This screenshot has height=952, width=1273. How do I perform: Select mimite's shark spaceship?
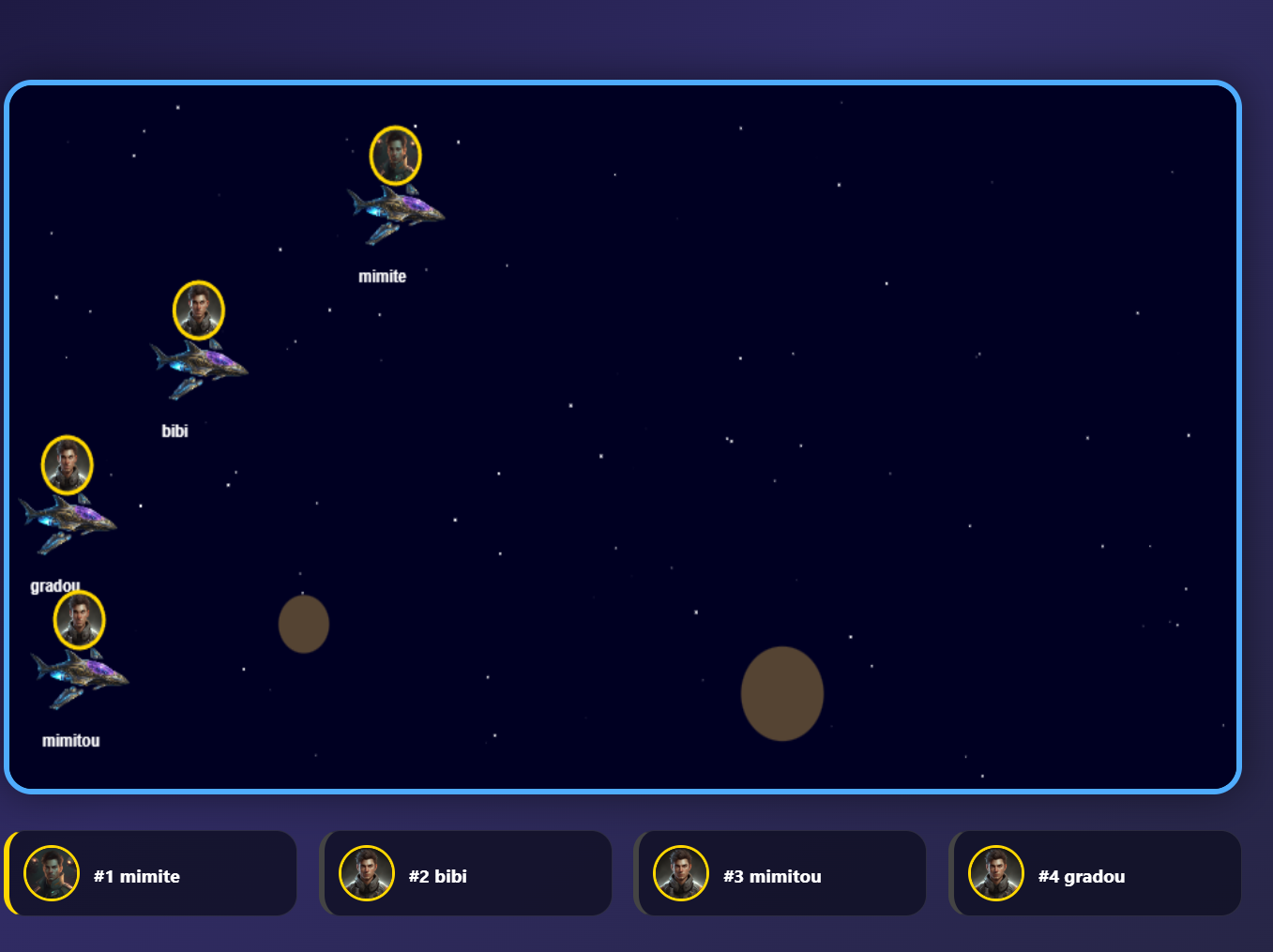[x=396, y=213]
